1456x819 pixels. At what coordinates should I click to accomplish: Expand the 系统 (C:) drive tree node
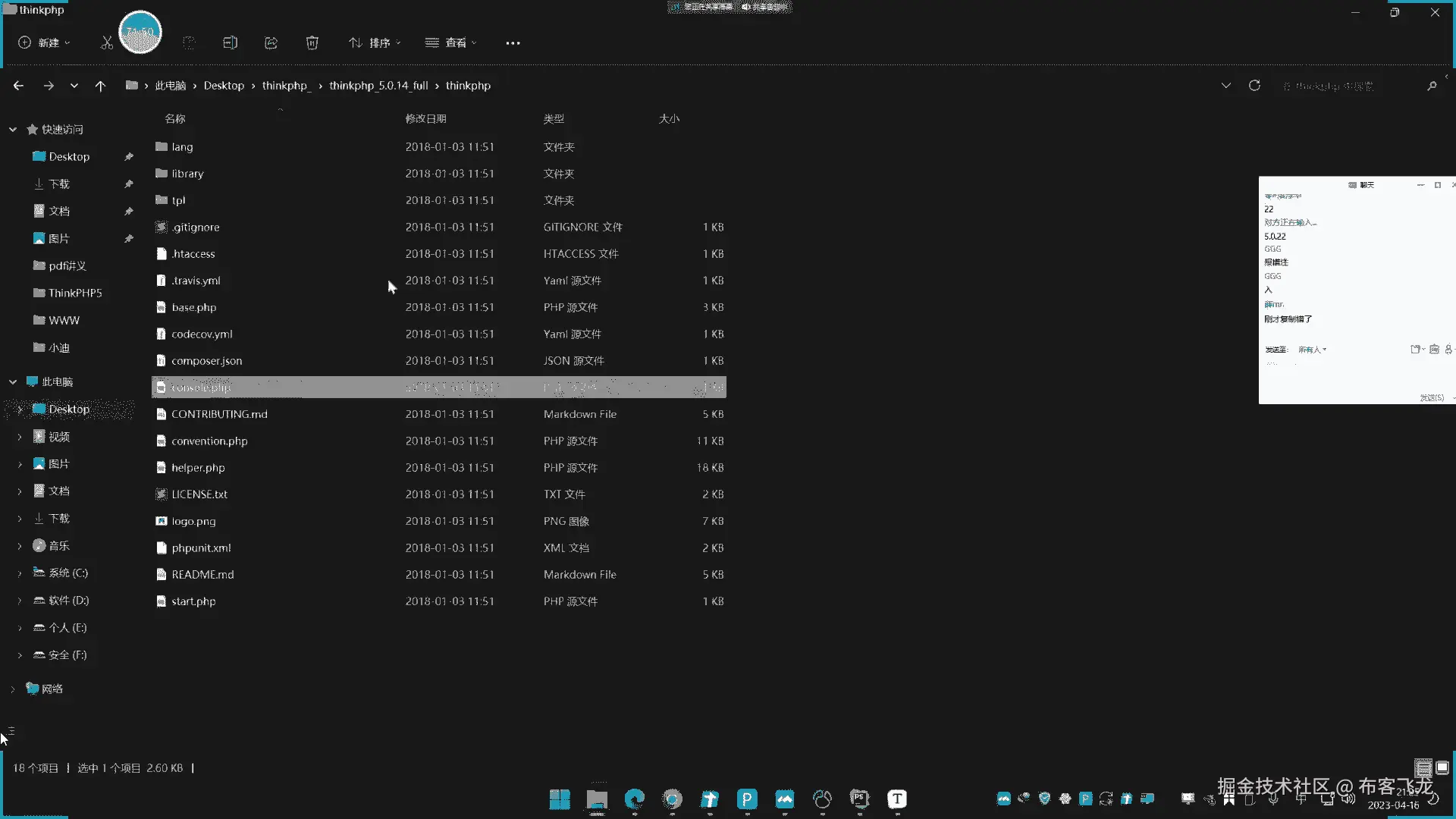pos(20,573)
